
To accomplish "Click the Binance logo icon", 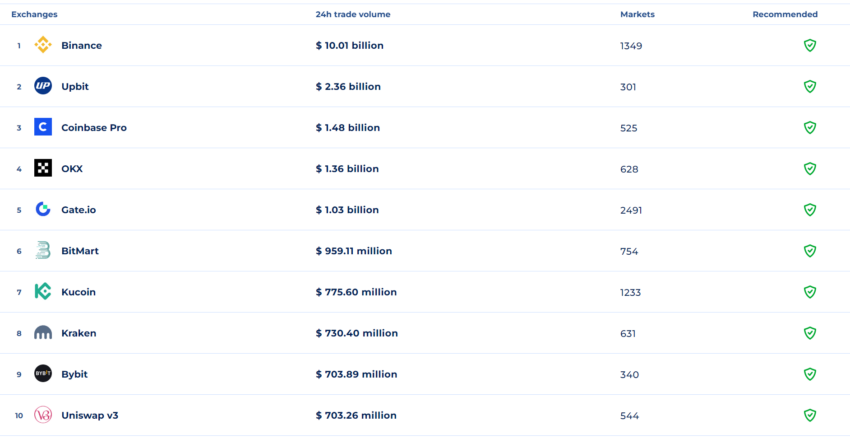I will 43,45.
